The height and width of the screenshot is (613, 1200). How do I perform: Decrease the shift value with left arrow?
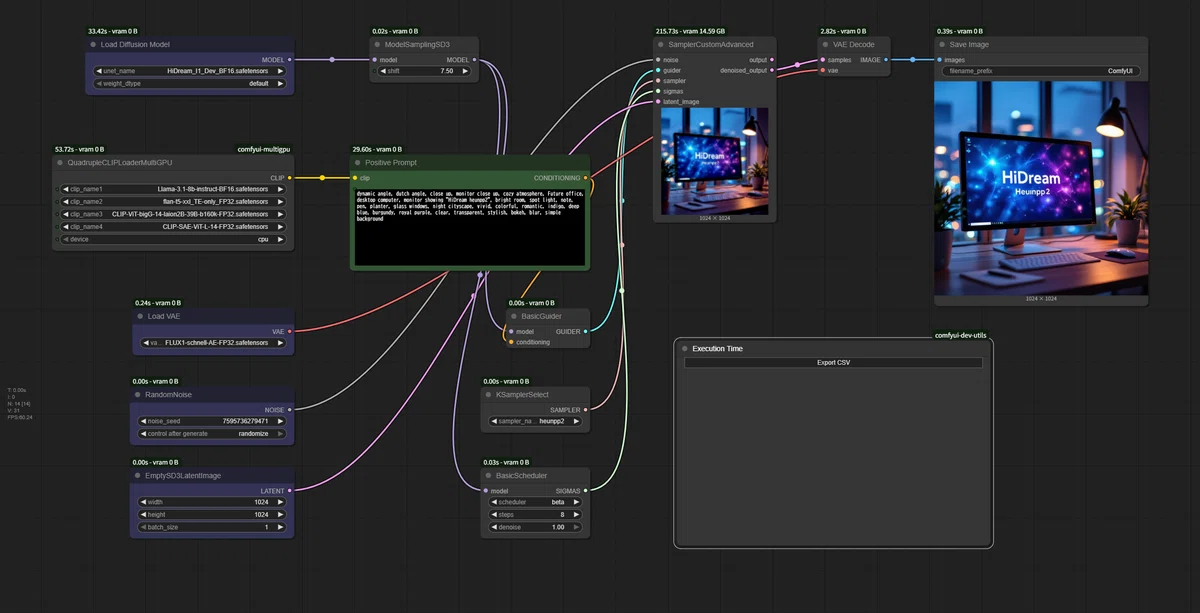(383, 72)
